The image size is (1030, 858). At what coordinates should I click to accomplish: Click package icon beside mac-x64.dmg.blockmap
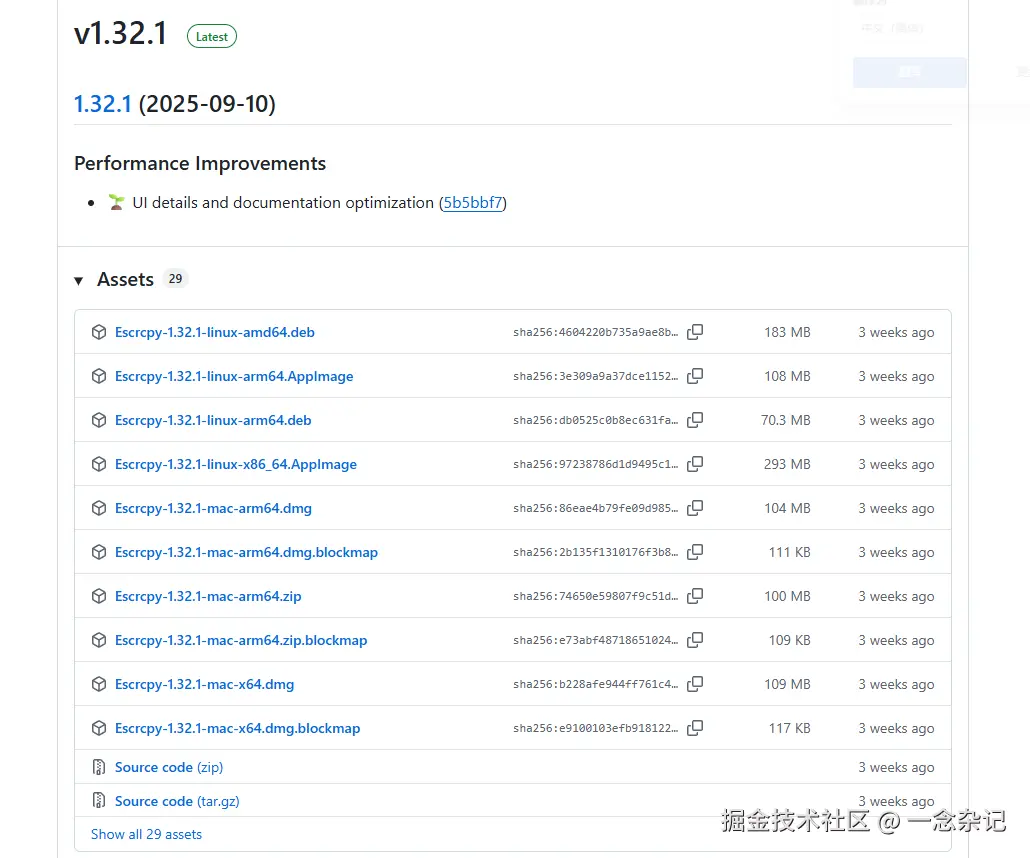(99, 728)
